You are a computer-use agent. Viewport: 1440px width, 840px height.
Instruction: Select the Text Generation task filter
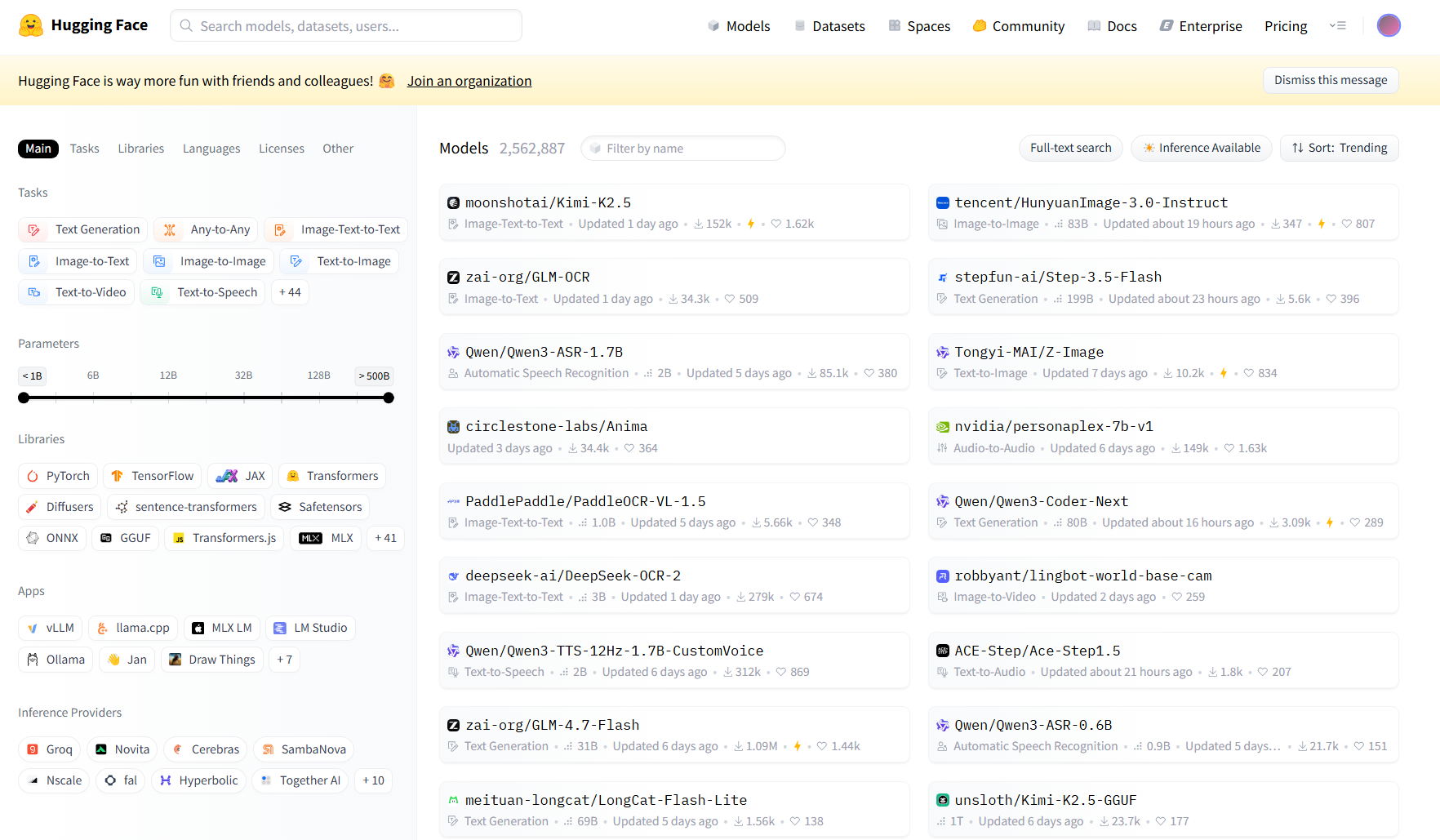click(83, 229)
